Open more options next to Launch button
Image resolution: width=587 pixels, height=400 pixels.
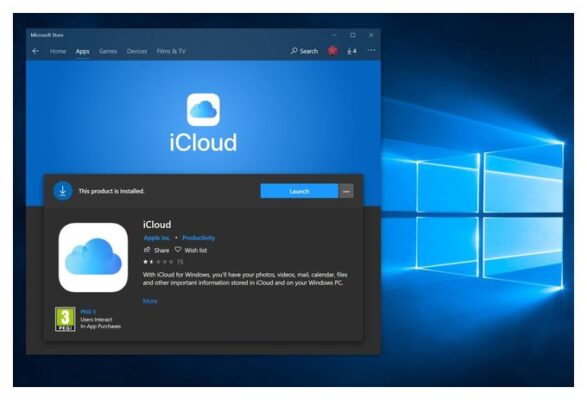(346, 191)
